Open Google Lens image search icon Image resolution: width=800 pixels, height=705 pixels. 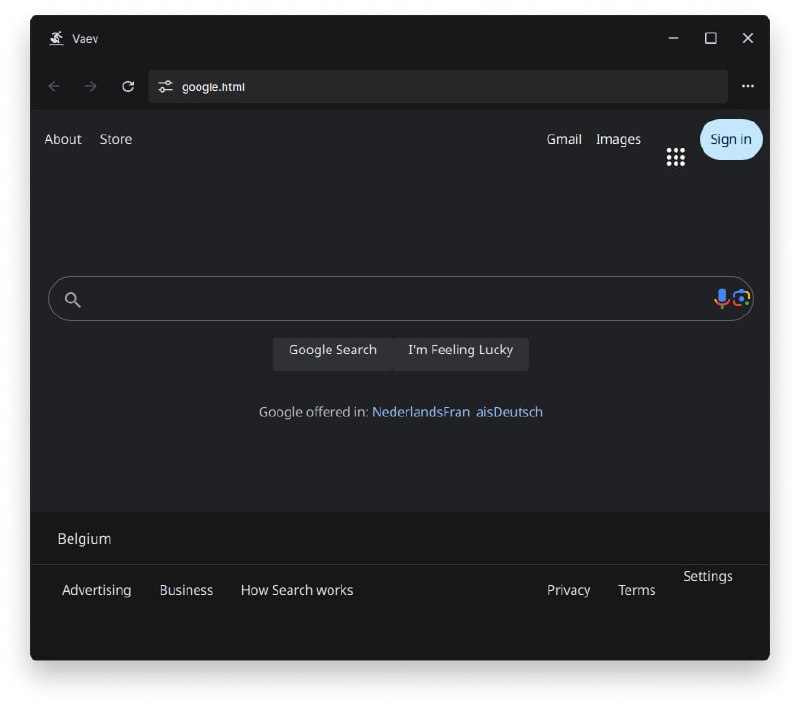(x=741, y=298)
